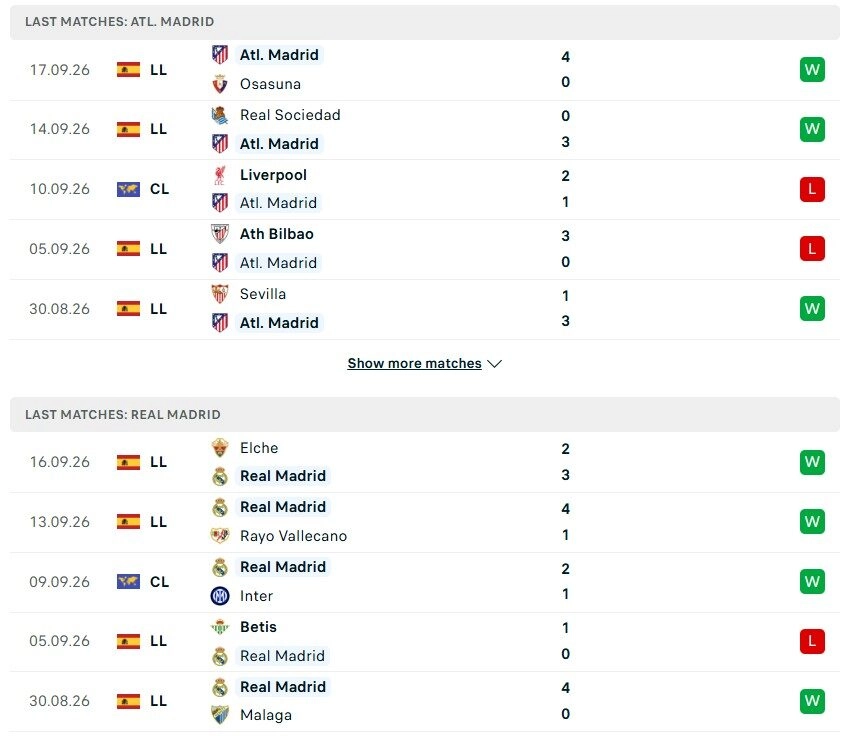Screen dimensions: 847x741
Task: Click the red L badge for Liverpool match
Action: tap(812, 190)
